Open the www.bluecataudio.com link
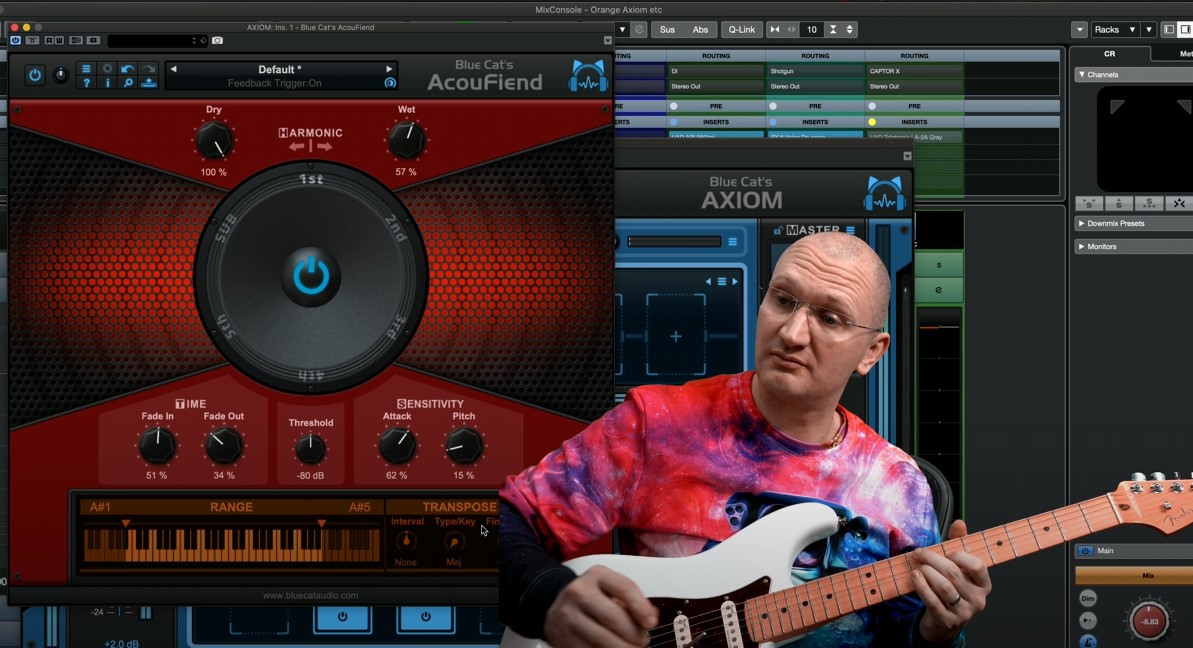The image size is (1193, 648). click(x=310, y=596)
